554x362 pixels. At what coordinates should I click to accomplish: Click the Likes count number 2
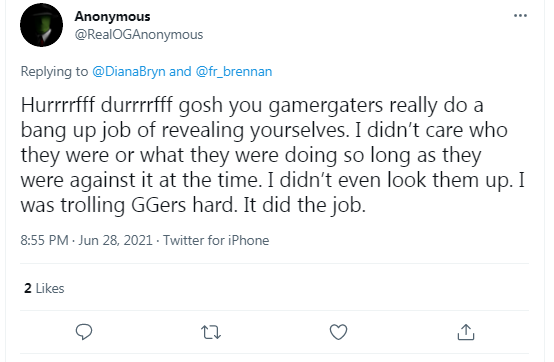[28, 289]
